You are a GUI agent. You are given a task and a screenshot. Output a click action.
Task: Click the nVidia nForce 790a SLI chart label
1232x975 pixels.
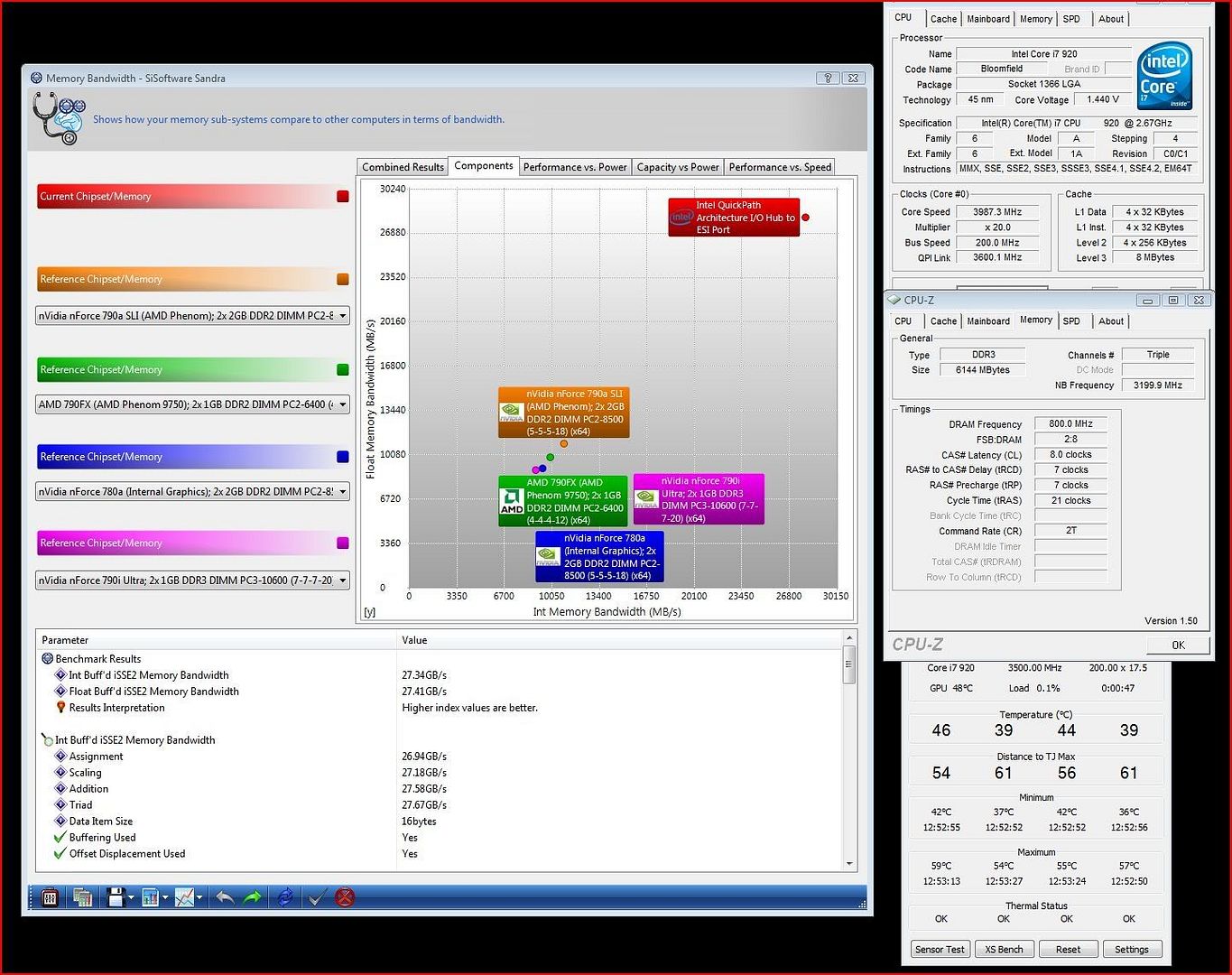point(564,413)
